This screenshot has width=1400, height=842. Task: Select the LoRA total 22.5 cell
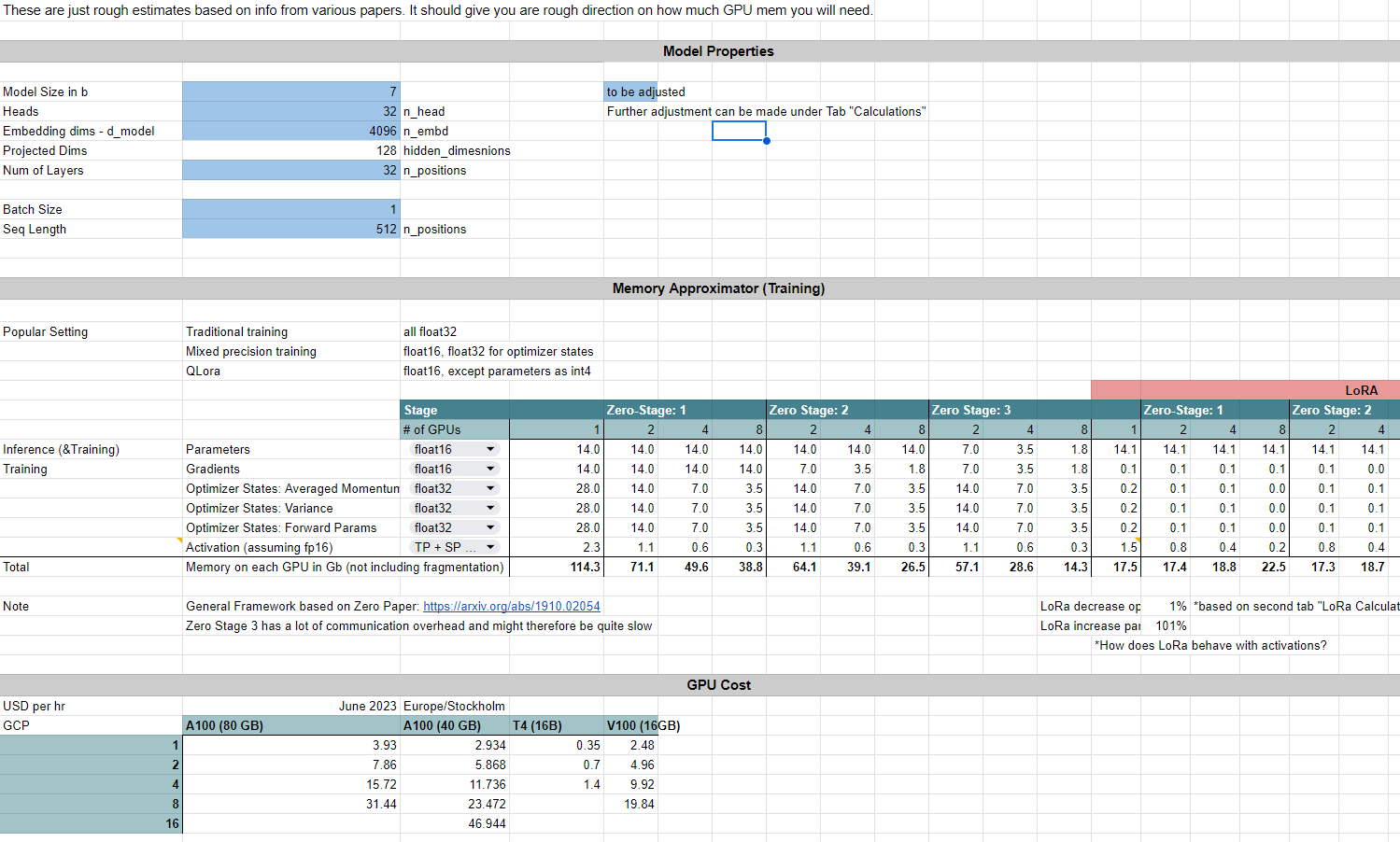click(1266, 567)
